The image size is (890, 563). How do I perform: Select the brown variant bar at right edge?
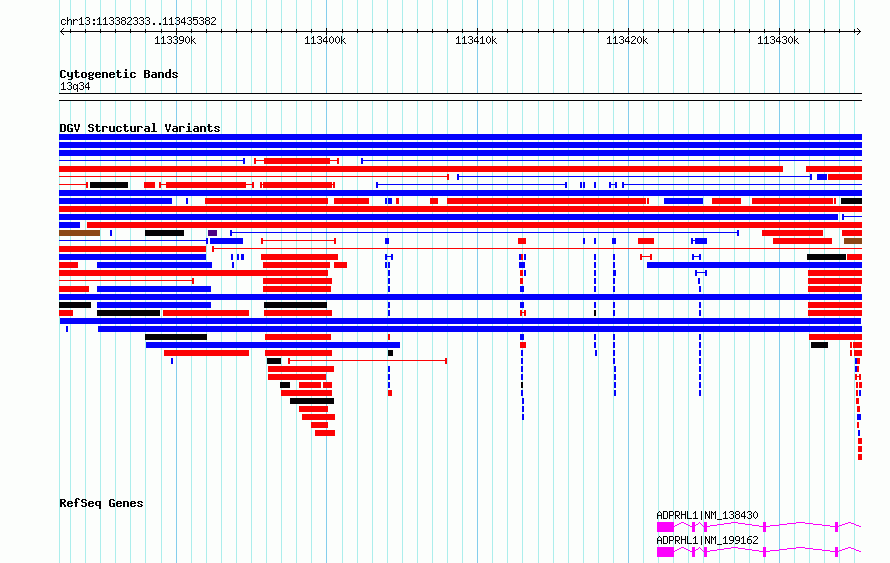pos(853,241)
